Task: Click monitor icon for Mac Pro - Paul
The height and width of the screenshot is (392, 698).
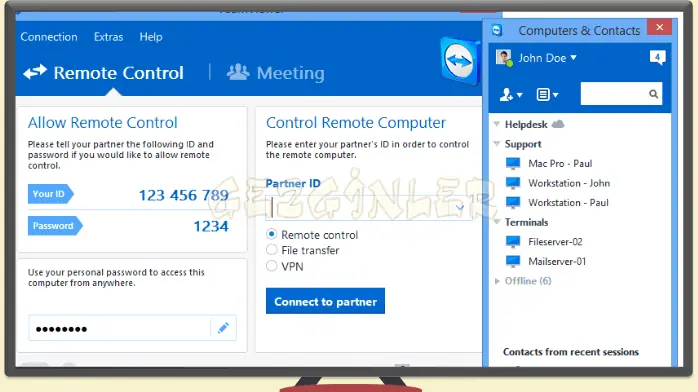Action: (513, 163)
